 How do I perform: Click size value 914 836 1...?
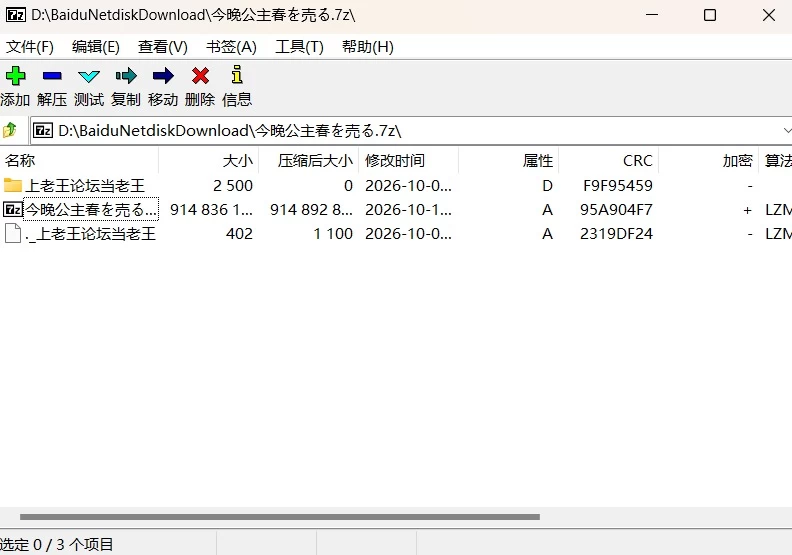[211, 210]
